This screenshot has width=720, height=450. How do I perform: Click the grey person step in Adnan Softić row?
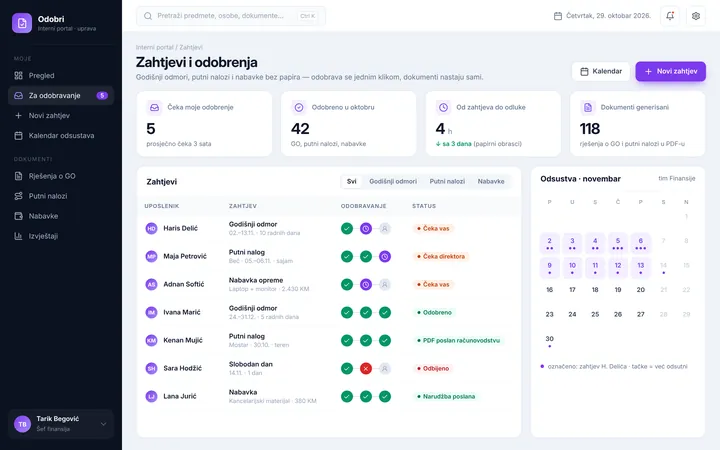point(385,284)
